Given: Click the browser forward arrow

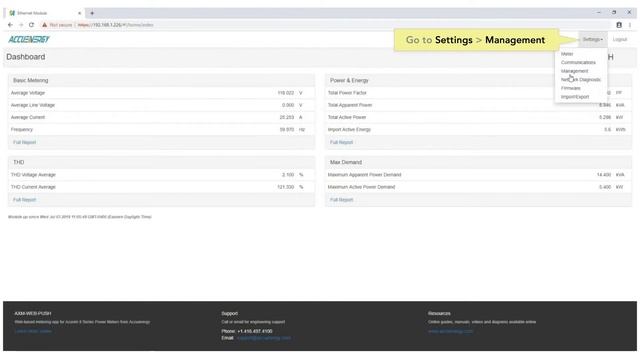Looking at the screenshot, I should 21,25.
